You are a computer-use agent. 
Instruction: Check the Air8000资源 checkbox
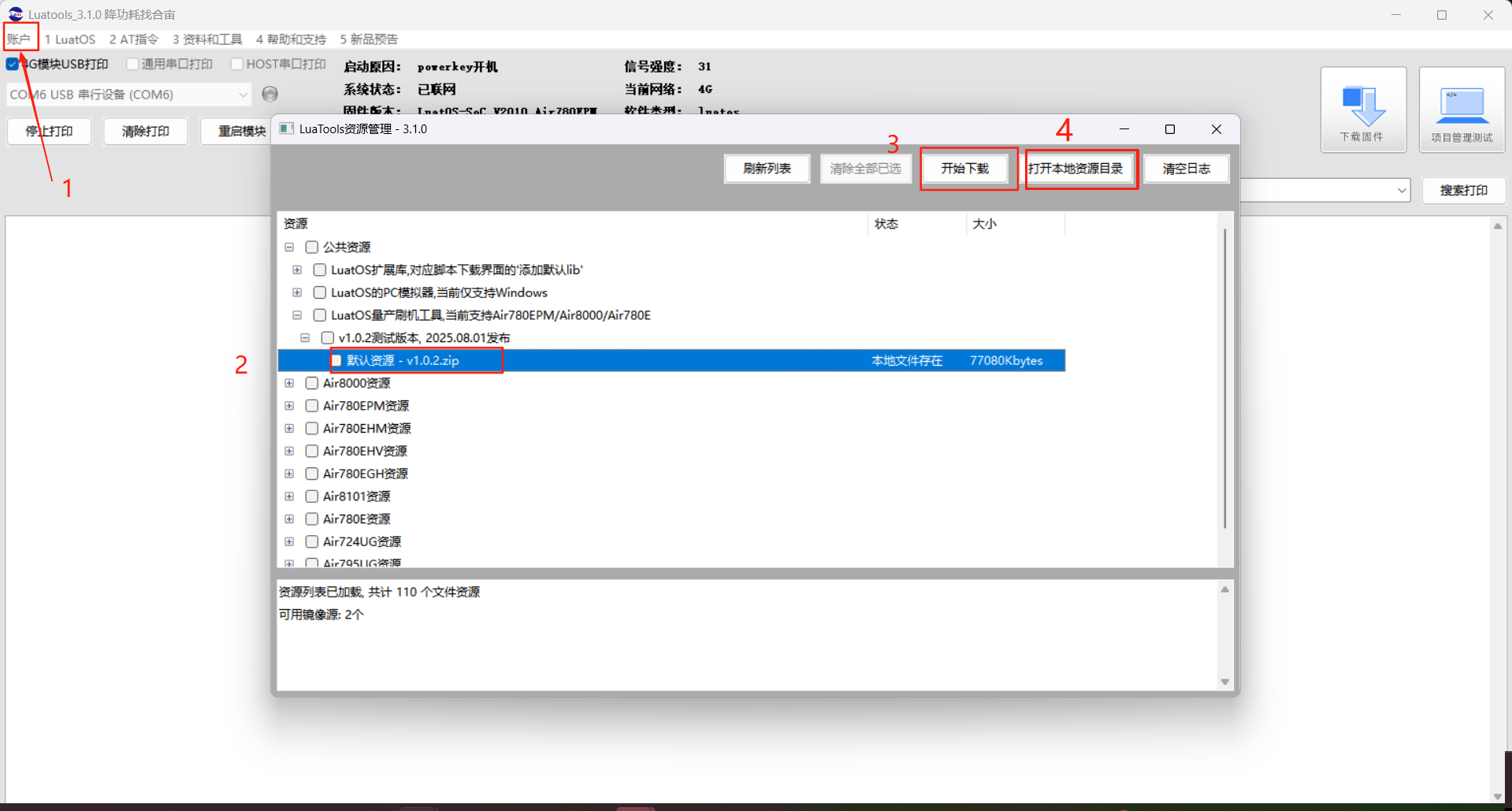[x=312, y=383]
